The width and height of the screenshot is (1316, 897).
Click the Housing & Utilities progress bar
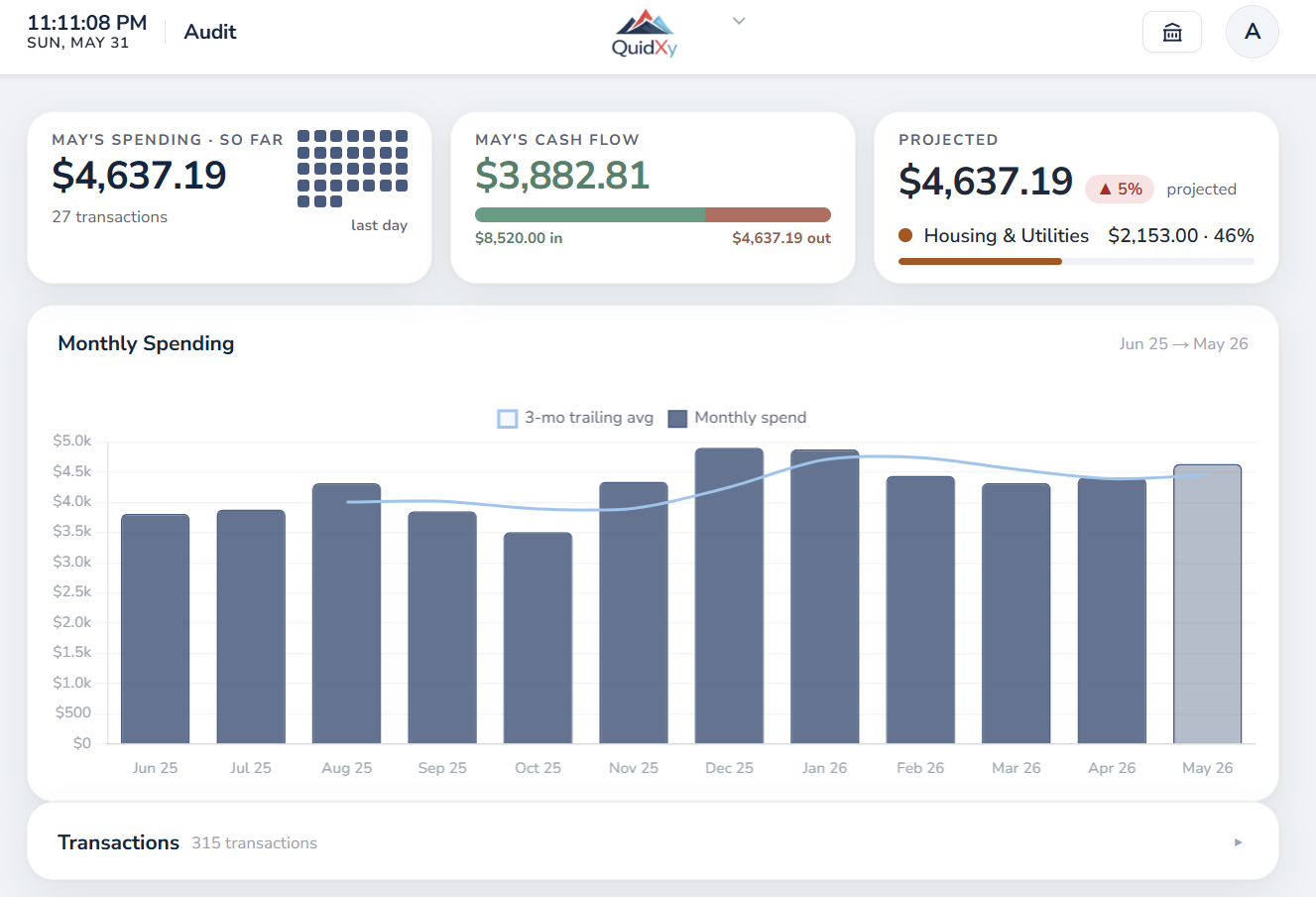(1076, 262)
